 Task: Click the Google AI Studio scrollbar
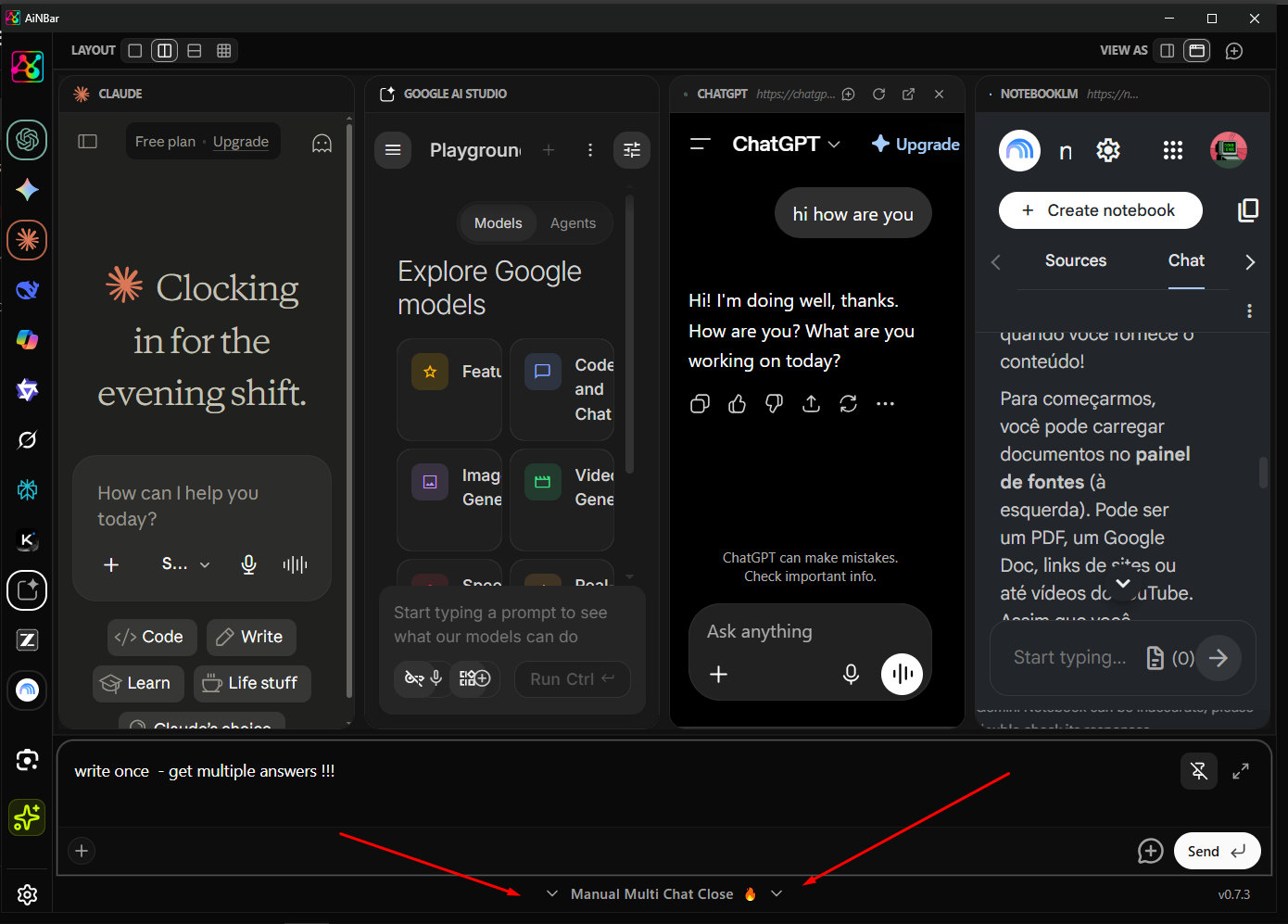click(630, 334)
